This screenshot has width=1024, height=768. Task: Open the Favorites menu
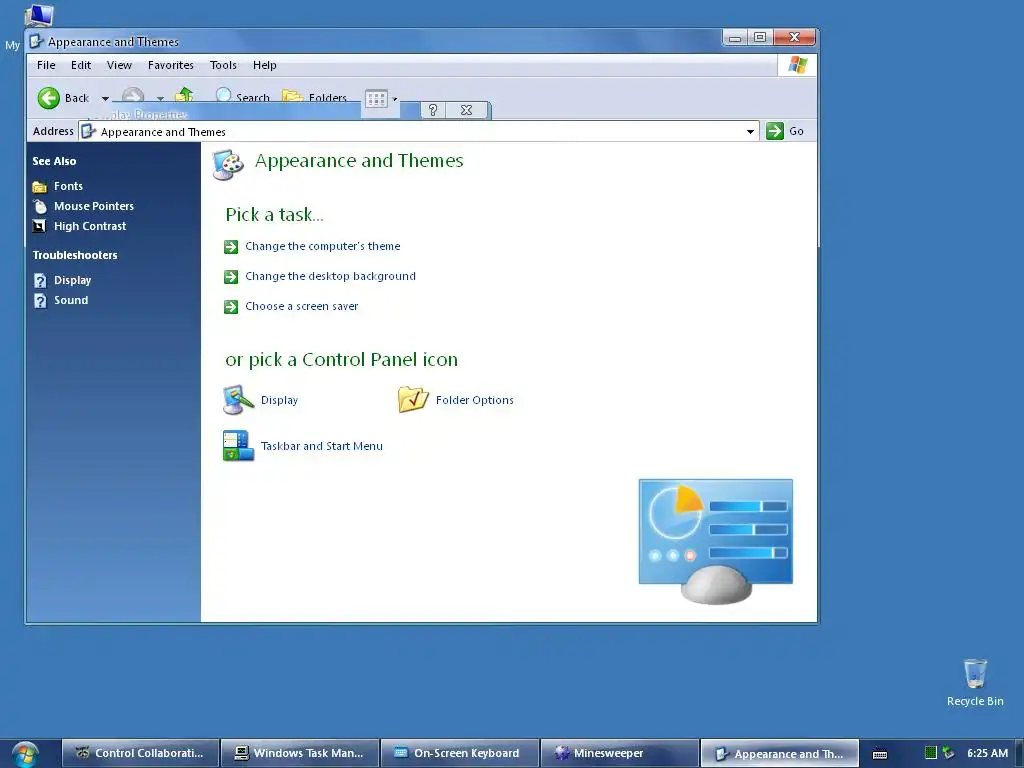pos(170,65)
